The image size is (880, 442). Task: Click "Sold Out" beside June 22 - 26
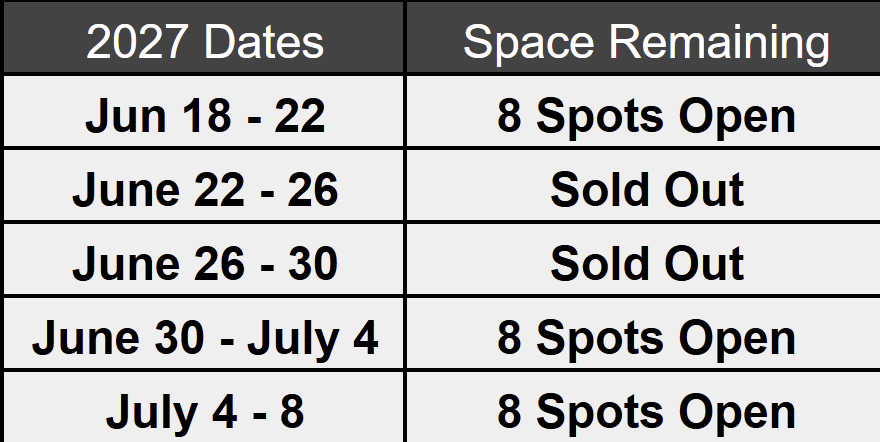click(647, 189)
